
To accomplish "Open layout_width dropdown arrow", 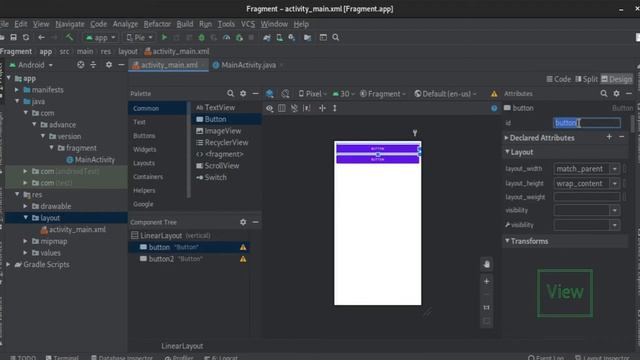I will 615,169.
